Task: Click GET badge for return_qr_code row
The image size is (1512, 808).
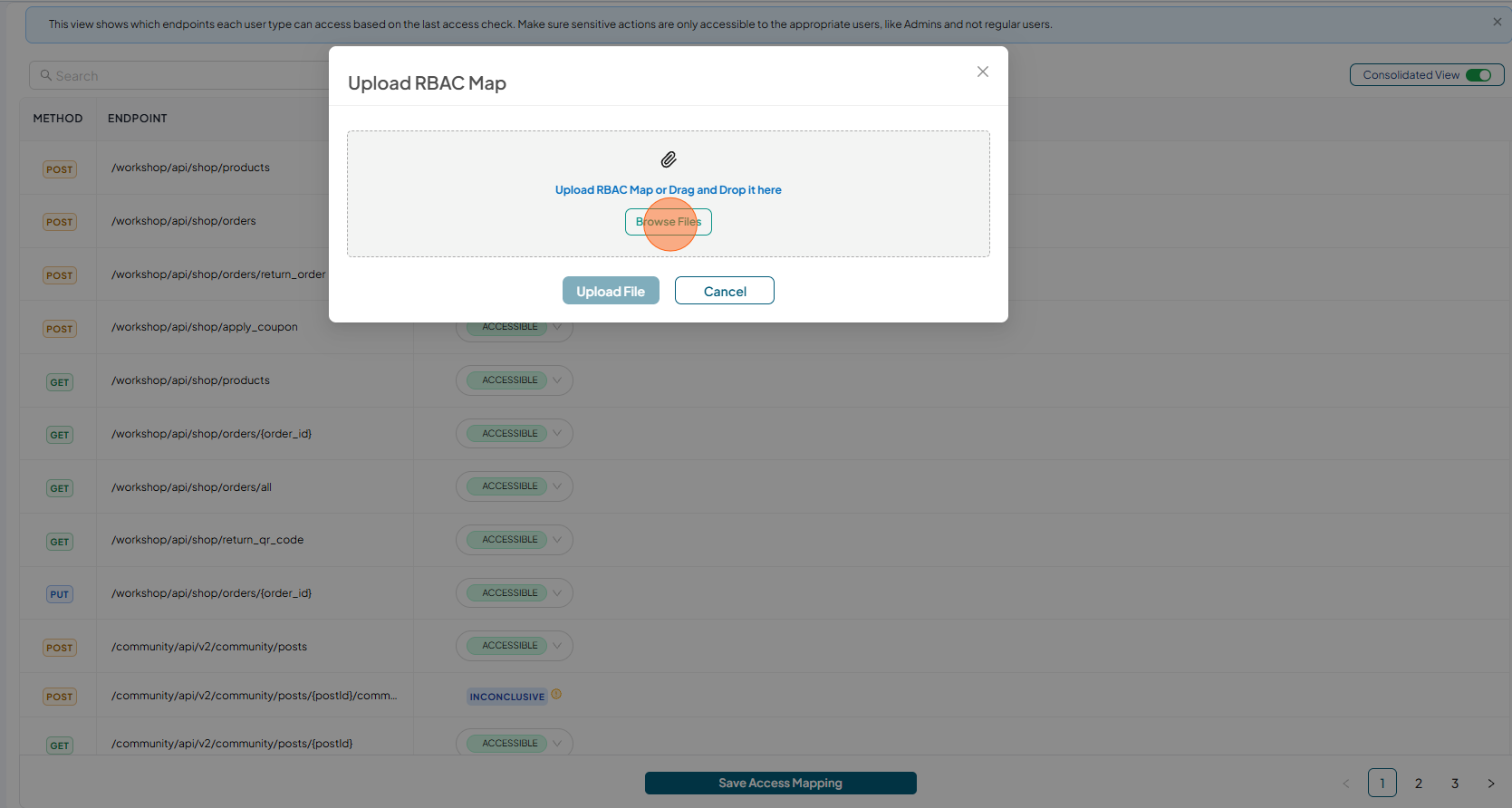Action: point(60,542)
